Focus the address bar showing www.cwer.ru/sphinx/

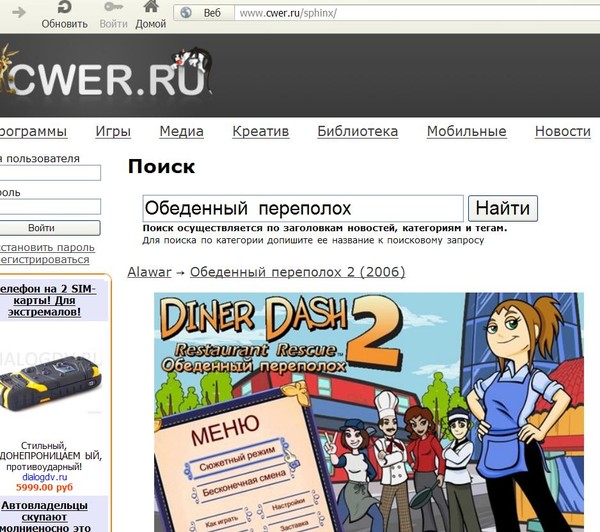417,13
